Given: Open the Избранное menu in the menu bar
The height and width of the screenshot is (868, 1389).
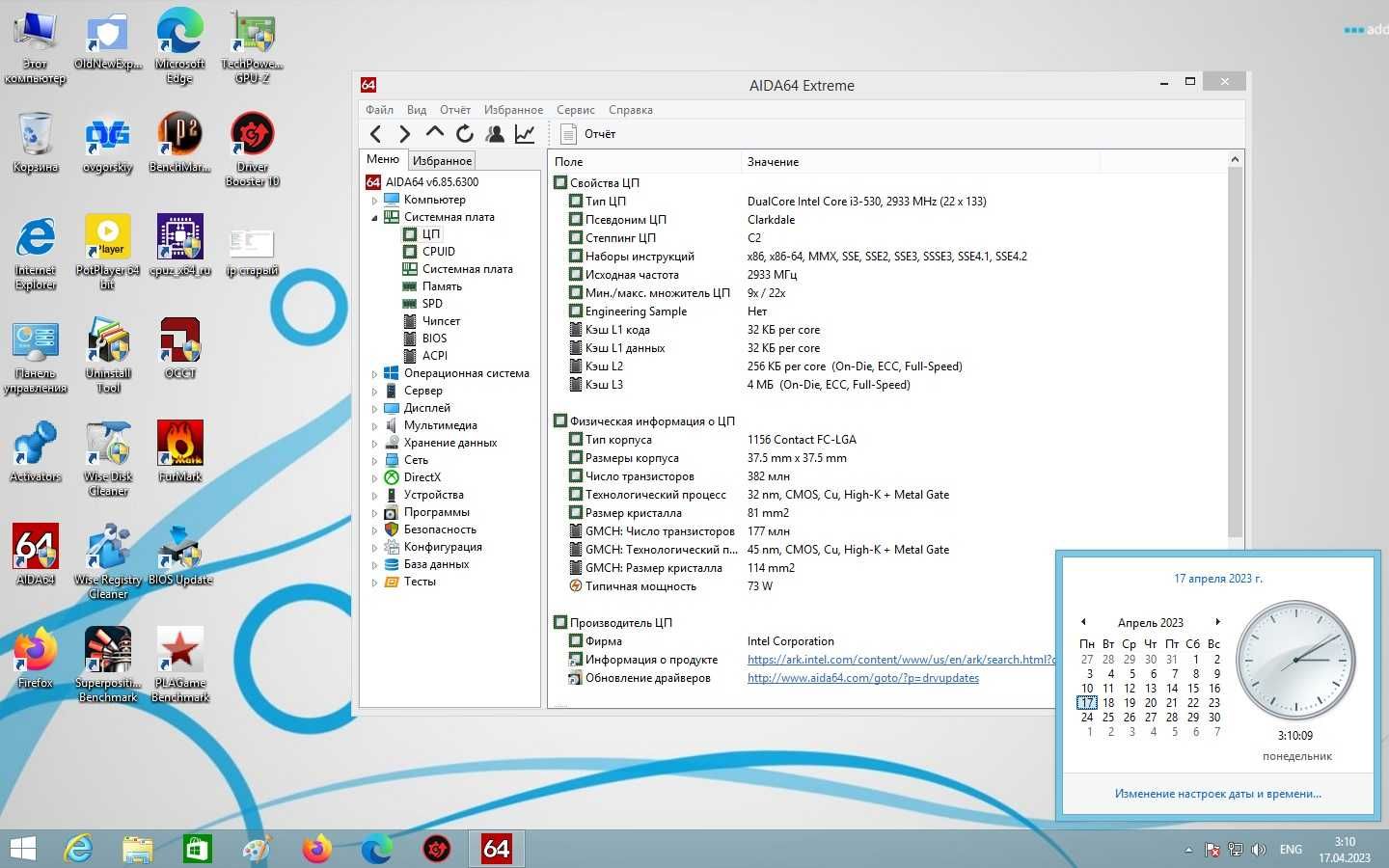Looking at the screenshot, I should coord(513,110).
